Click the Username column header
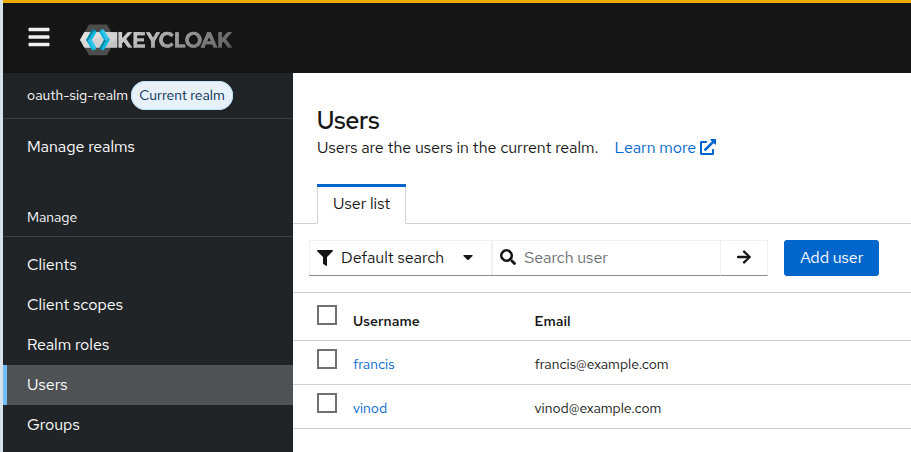 click(x=386, y=321)
